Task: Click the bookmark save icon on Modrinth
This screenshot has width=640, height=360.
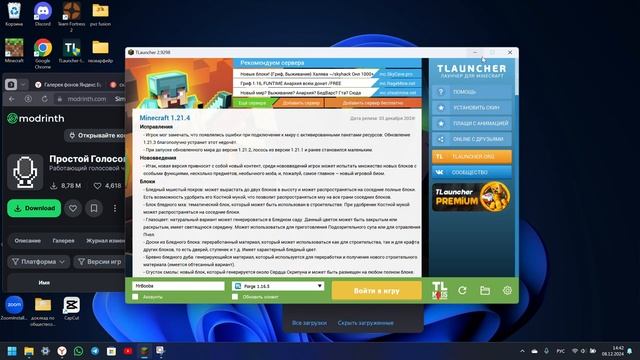Action: [94, 208]
